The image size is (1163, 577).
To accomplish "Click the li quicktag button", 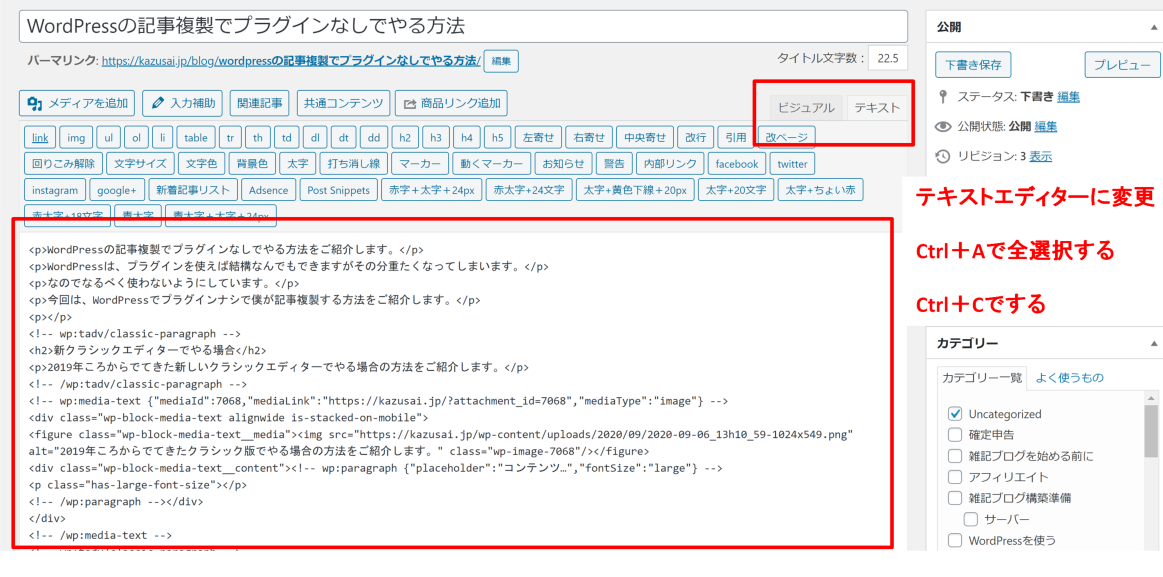I will 162,138.
